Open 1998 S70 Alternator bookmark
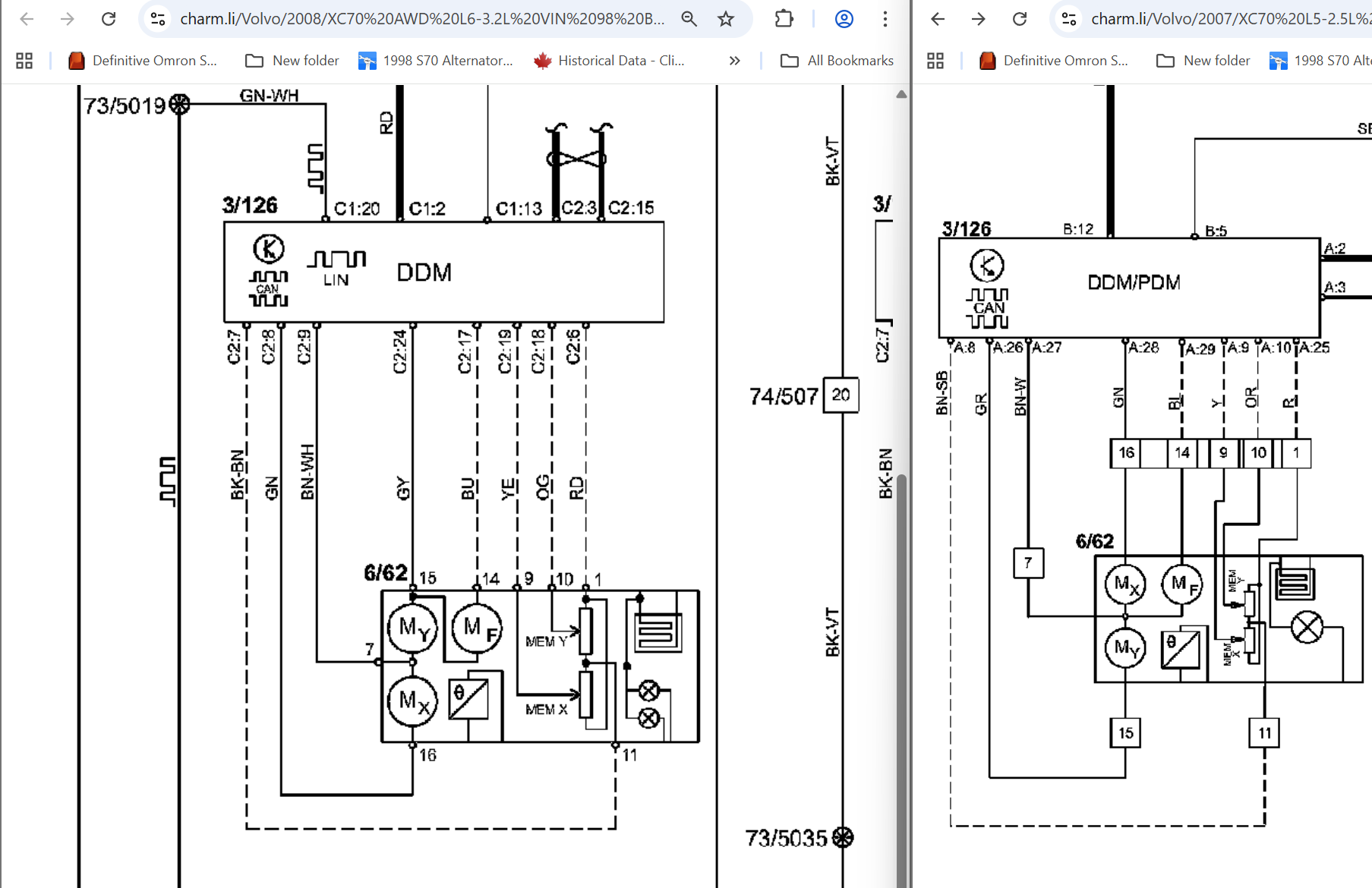The width and height of the screenshot is (1372, 888). (x=436, y=61)
